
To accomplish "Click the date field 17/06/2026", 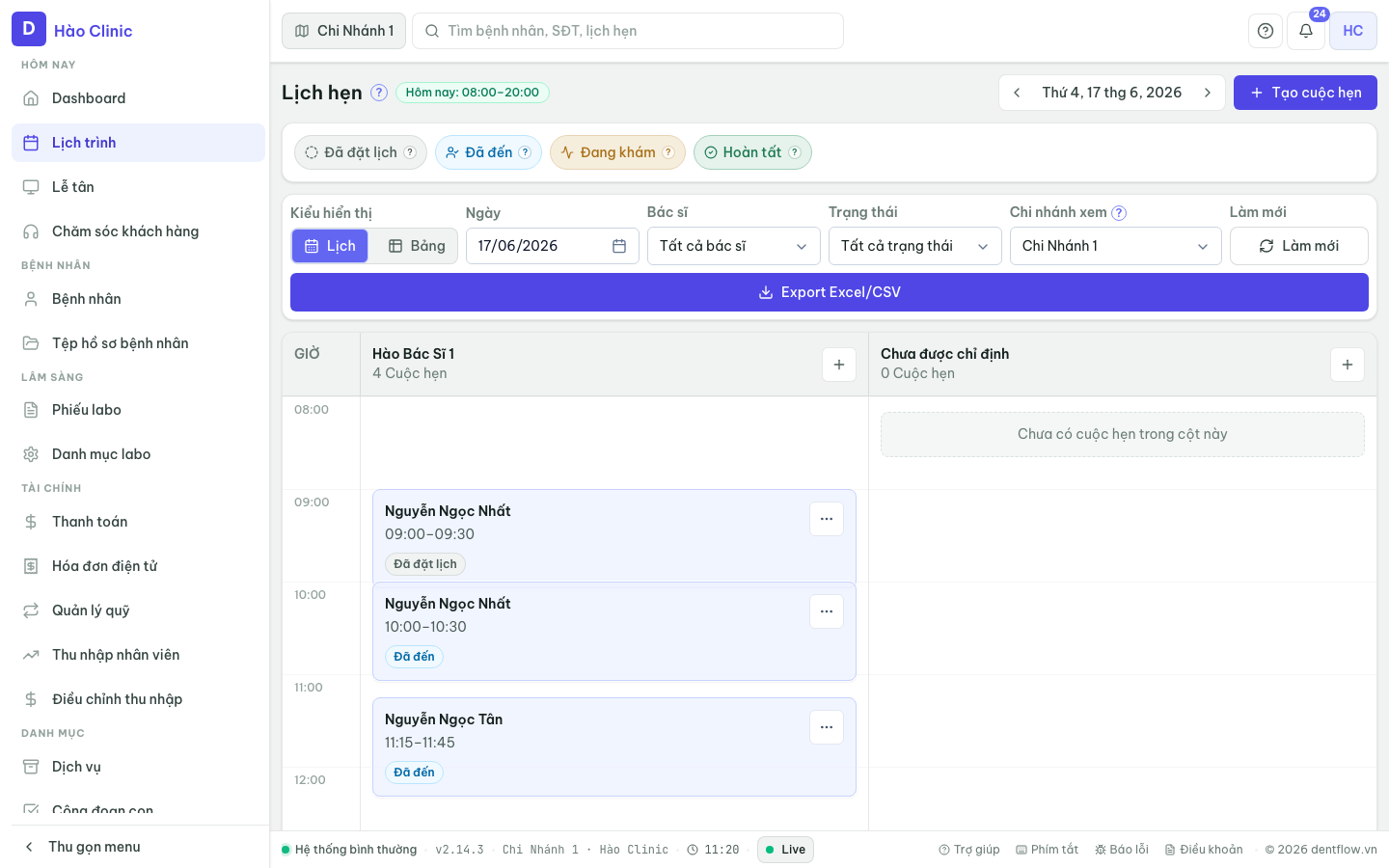I will pos(552,246).
